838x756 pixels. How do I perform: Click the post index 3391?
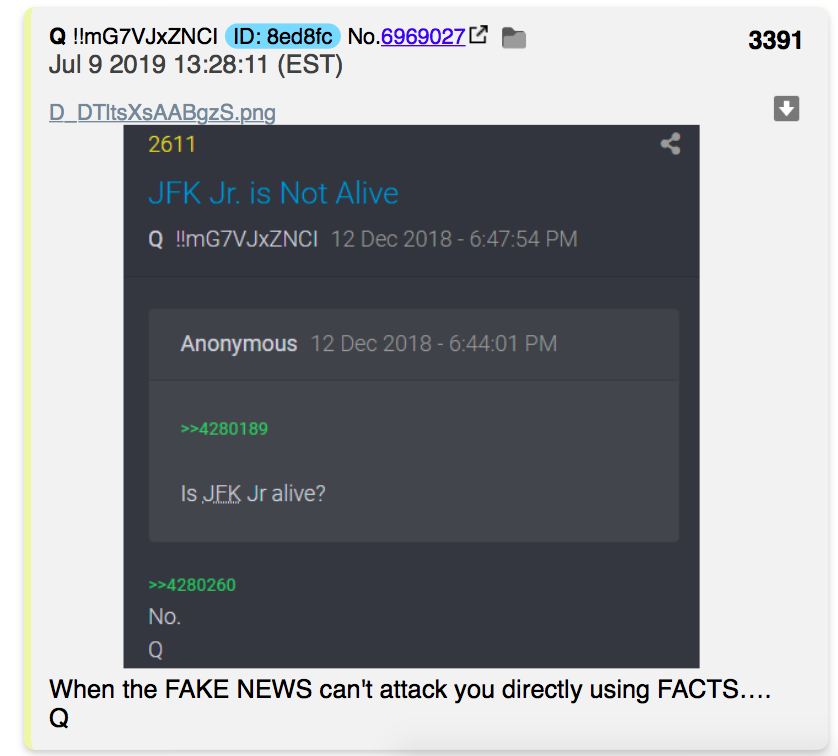pos(775,40)
